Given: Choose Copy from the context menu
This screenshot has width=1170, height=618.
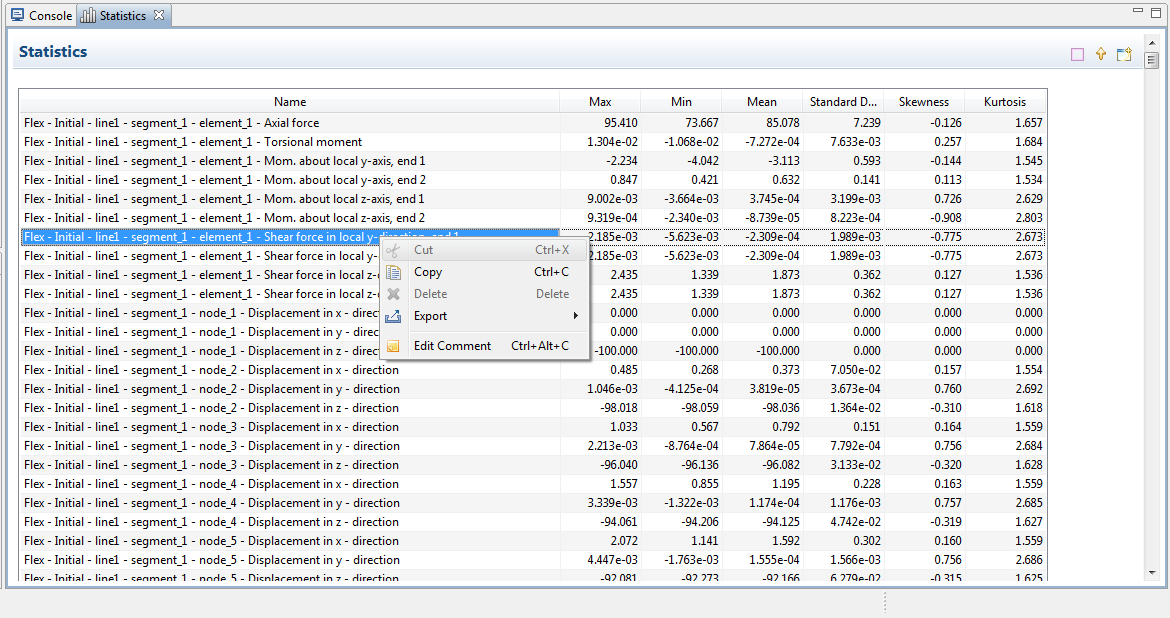Looking at the screenshot, I should click(x=428, y=272).
